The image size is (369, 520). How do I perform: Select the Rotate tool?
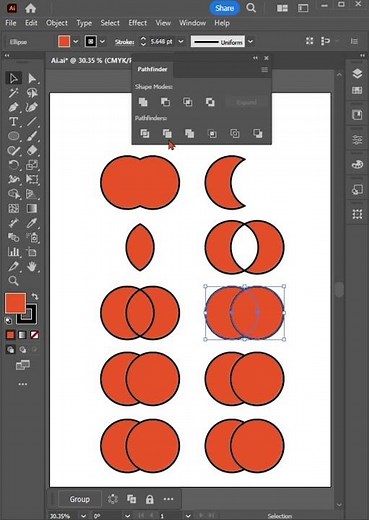tap(13, 165)
